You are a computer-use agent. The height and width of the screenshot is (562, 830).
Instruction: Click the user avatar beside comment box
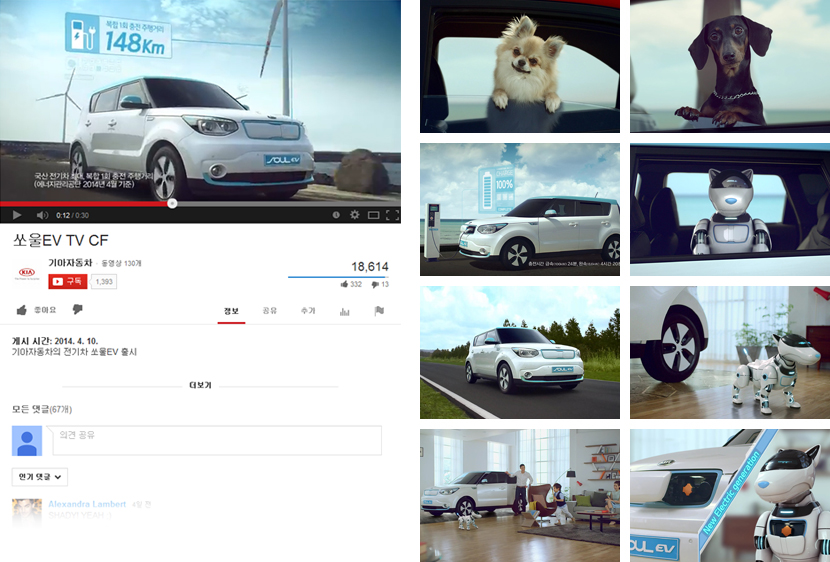27,441
